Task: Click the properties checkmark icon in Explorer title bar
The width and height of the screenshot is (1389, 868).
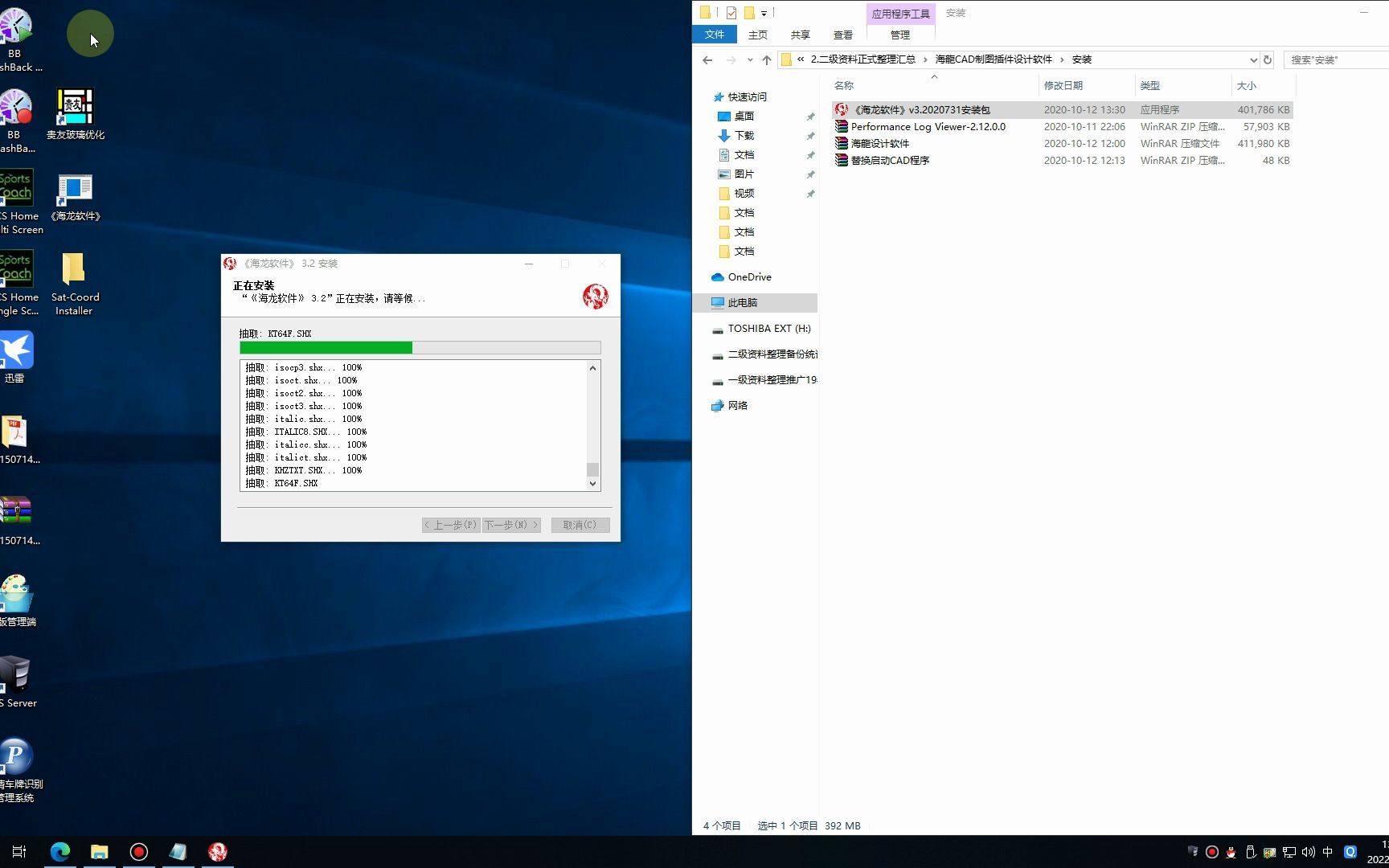Action: click(731, 13)
